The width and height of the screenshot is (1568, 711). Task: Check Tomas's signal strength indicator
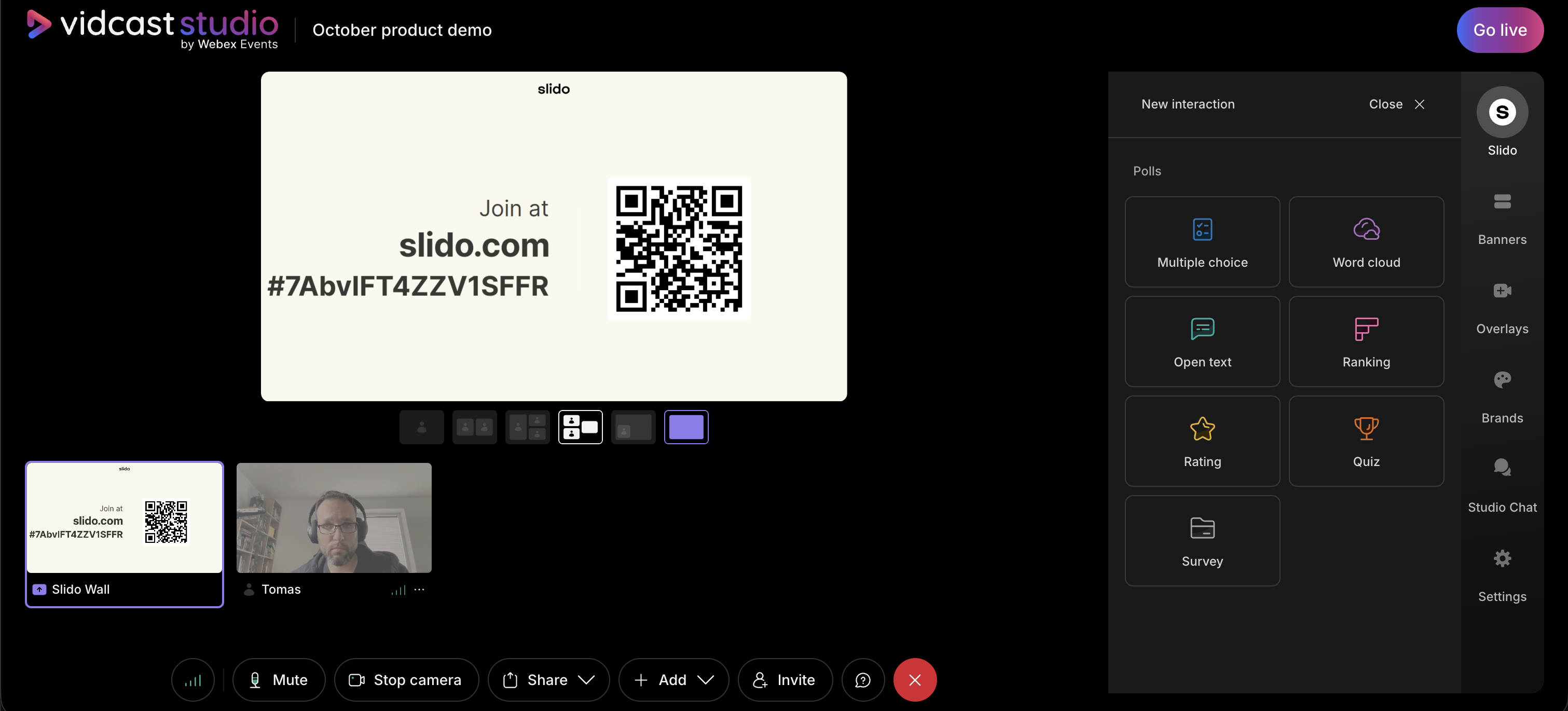[x=398, y=590]
